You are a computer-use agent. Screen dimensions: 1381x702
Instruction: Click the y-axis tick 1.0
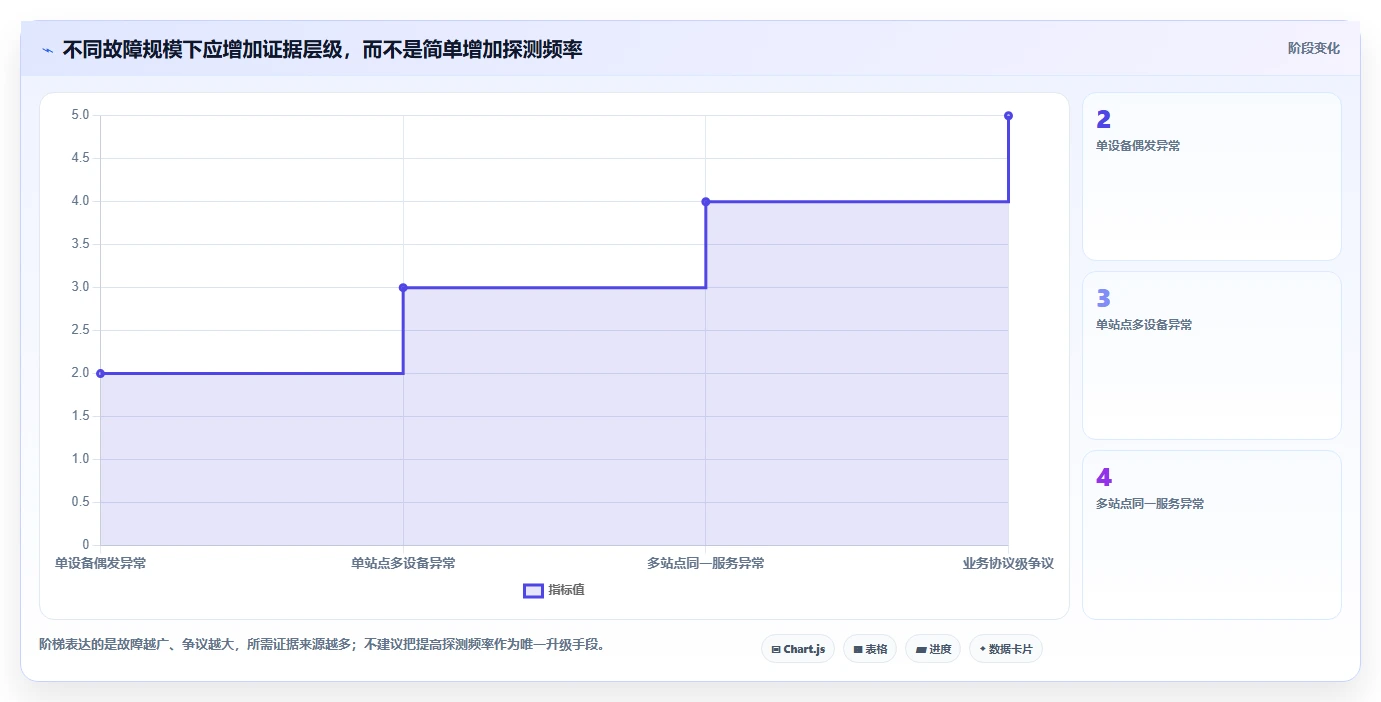pos(80,459)
